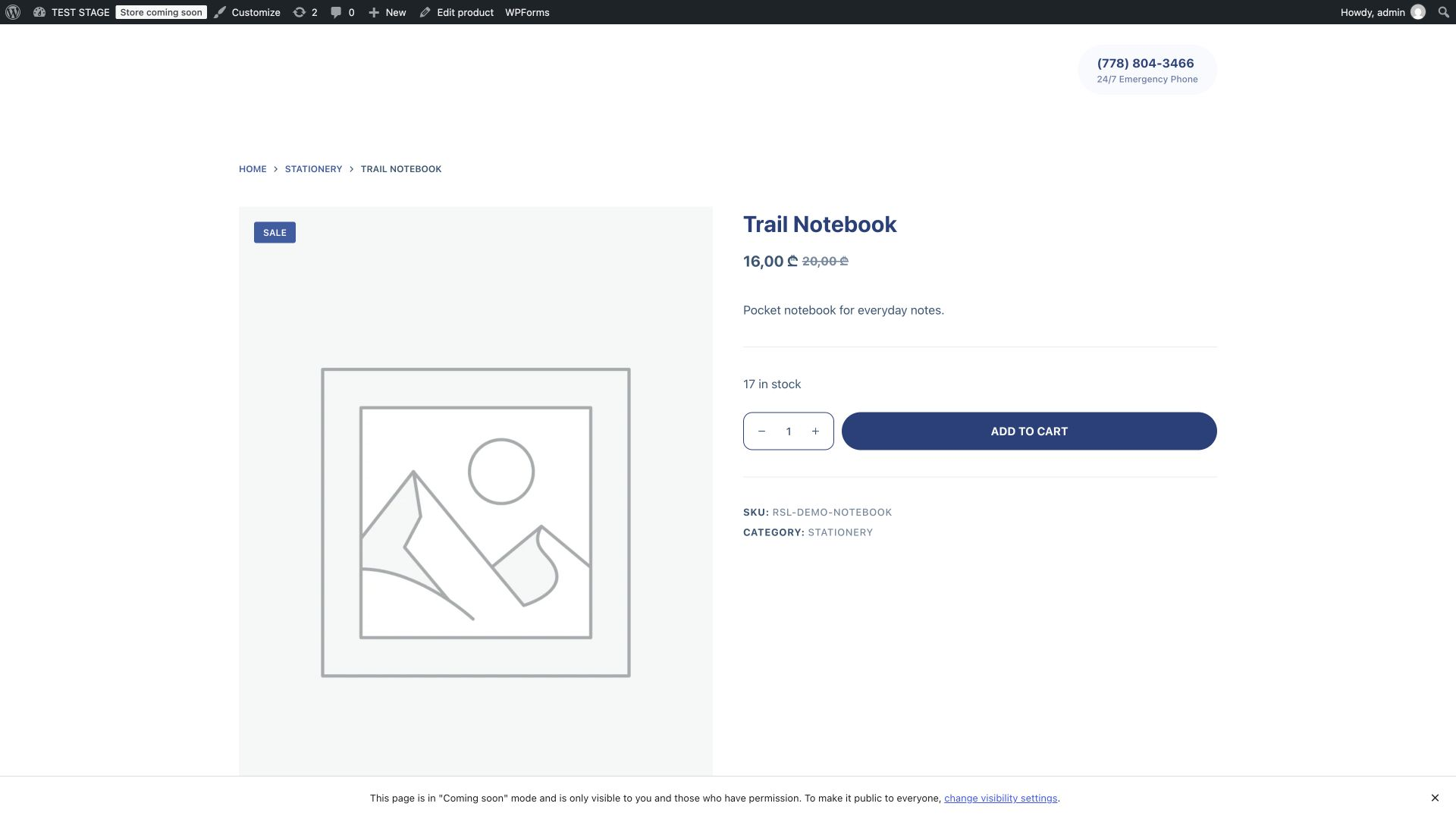Viewport: 1456px width, 819px height.
Task: Click the ADD TO CART button
Action: tap(1029, 431)
